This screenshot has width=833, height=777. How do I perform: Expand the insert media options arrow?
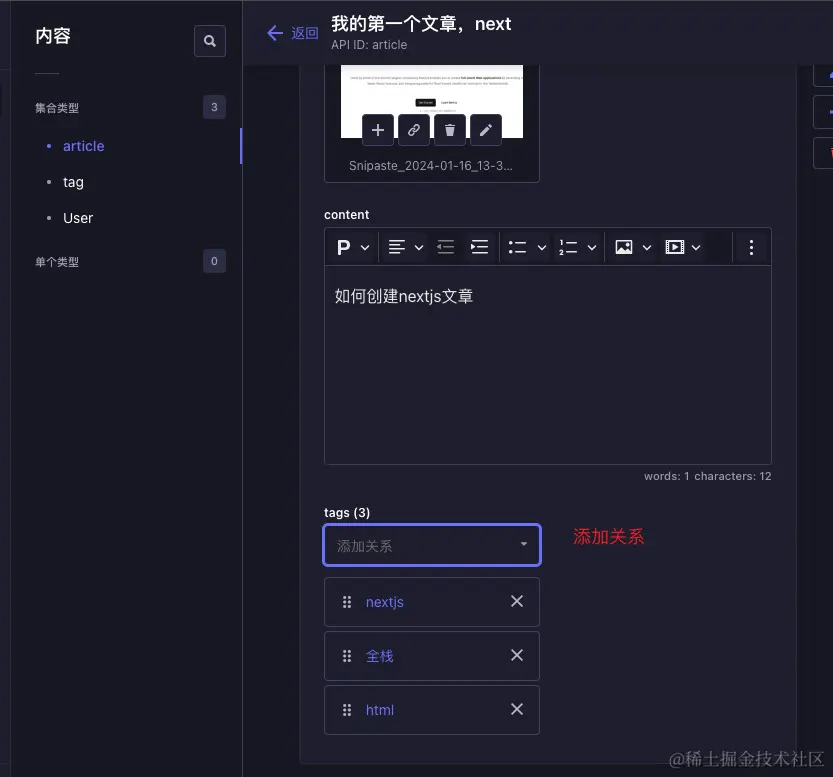pyautogui.click(x=696, y=247)
